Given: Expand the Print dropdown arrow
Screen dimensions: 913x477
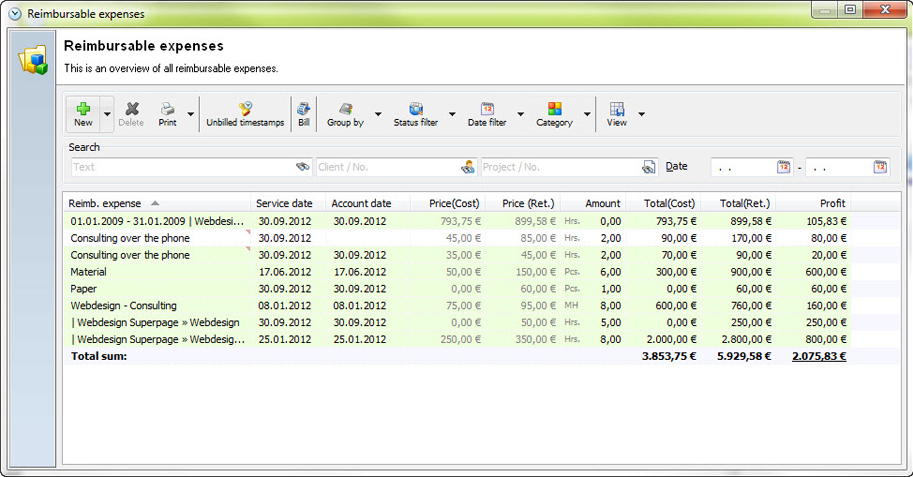Looking at the screenshot, I should [187, 114].
